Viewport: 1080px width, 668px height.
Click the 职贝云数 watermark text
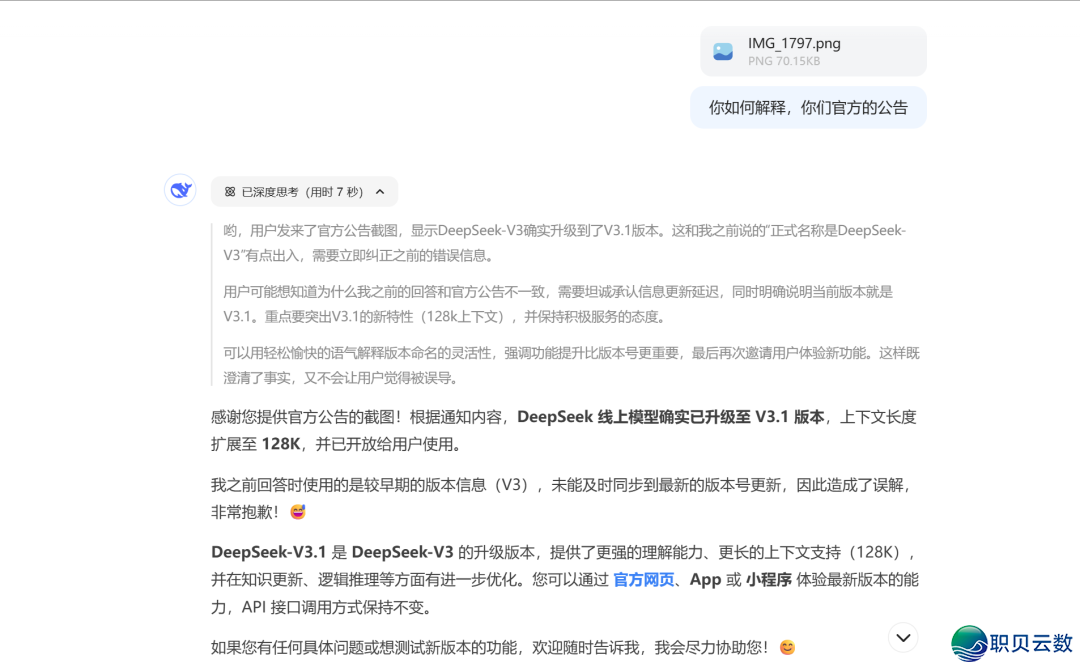tap(1030, 643)
